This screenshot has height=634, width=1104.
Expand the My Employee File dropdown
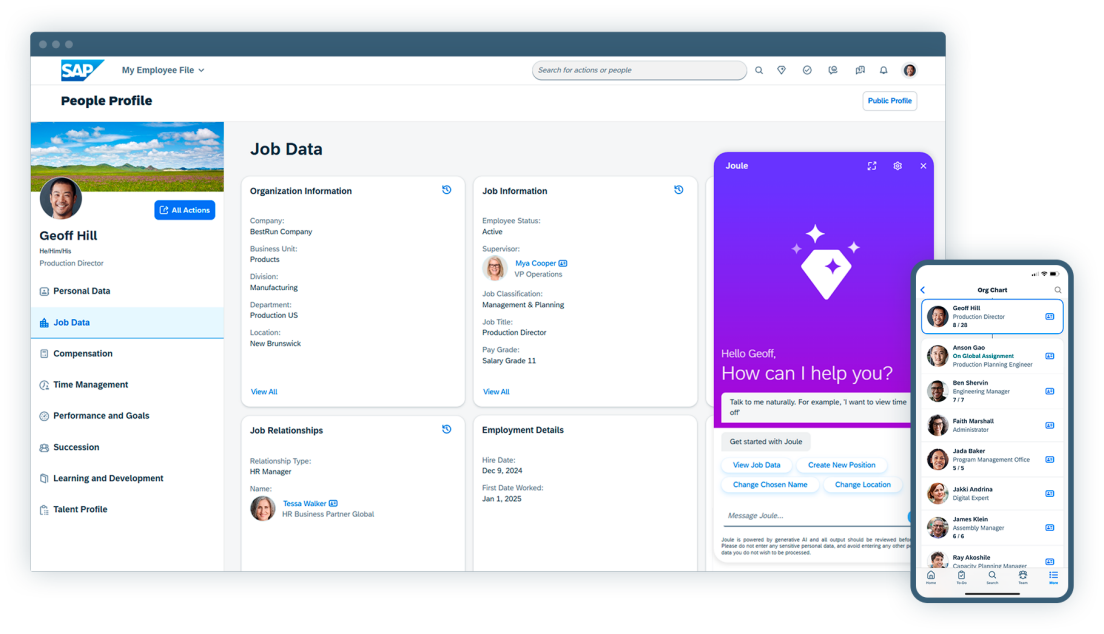pos(162,70)
